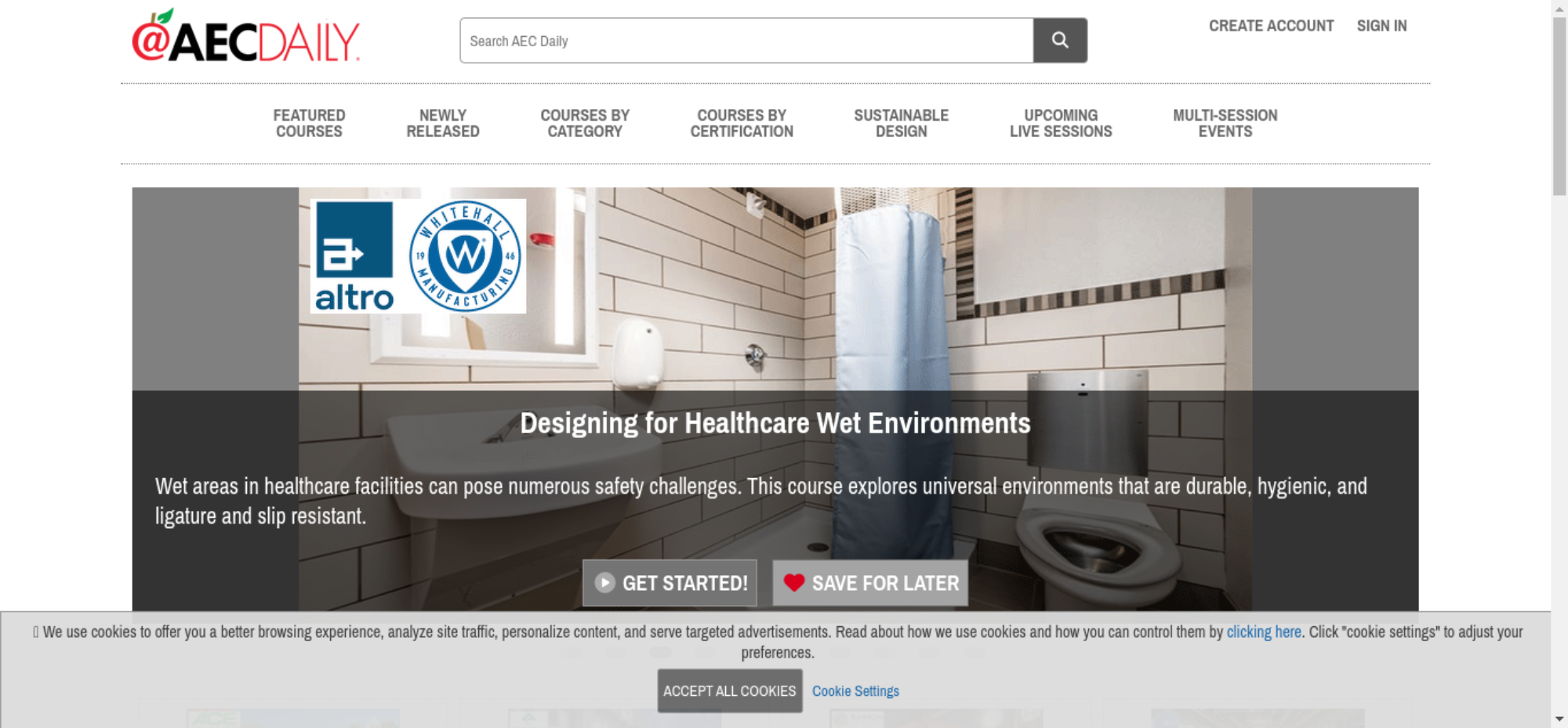Image resolution: width=1568 pixels, height=728 pixels.
Task: Click the magnifying glass search icon
Action: (1060, 40)
